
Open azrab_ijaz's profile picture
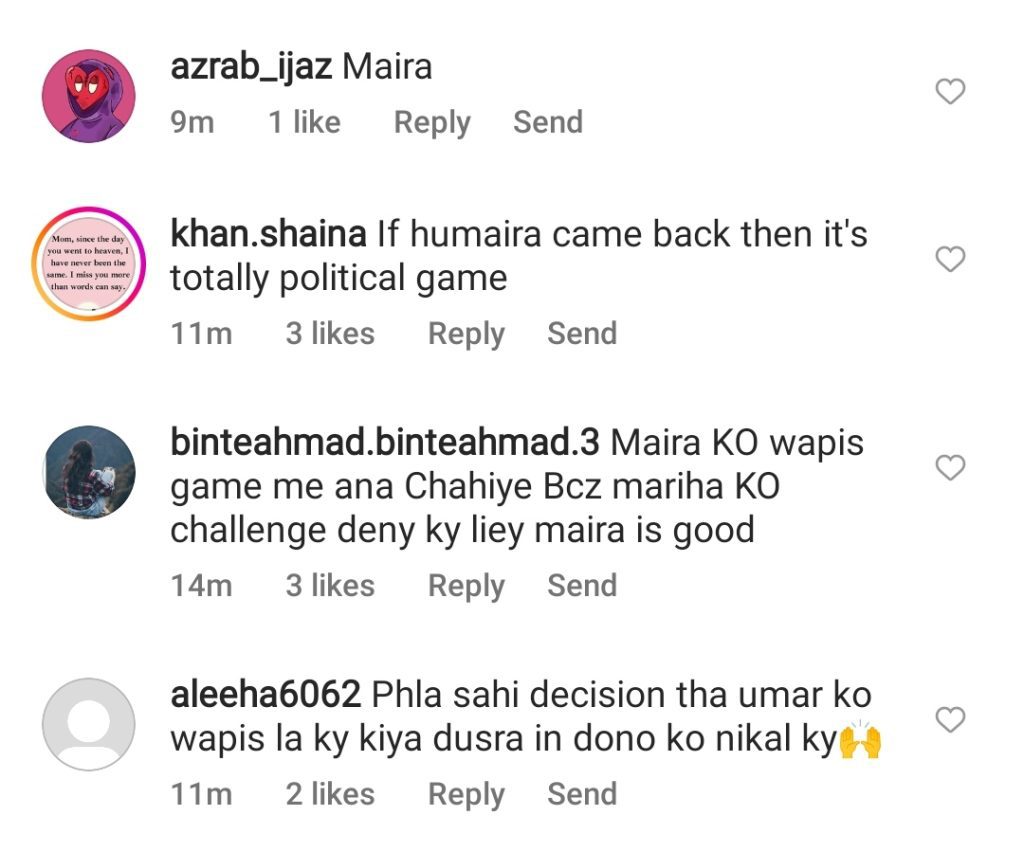pos(89,95)
